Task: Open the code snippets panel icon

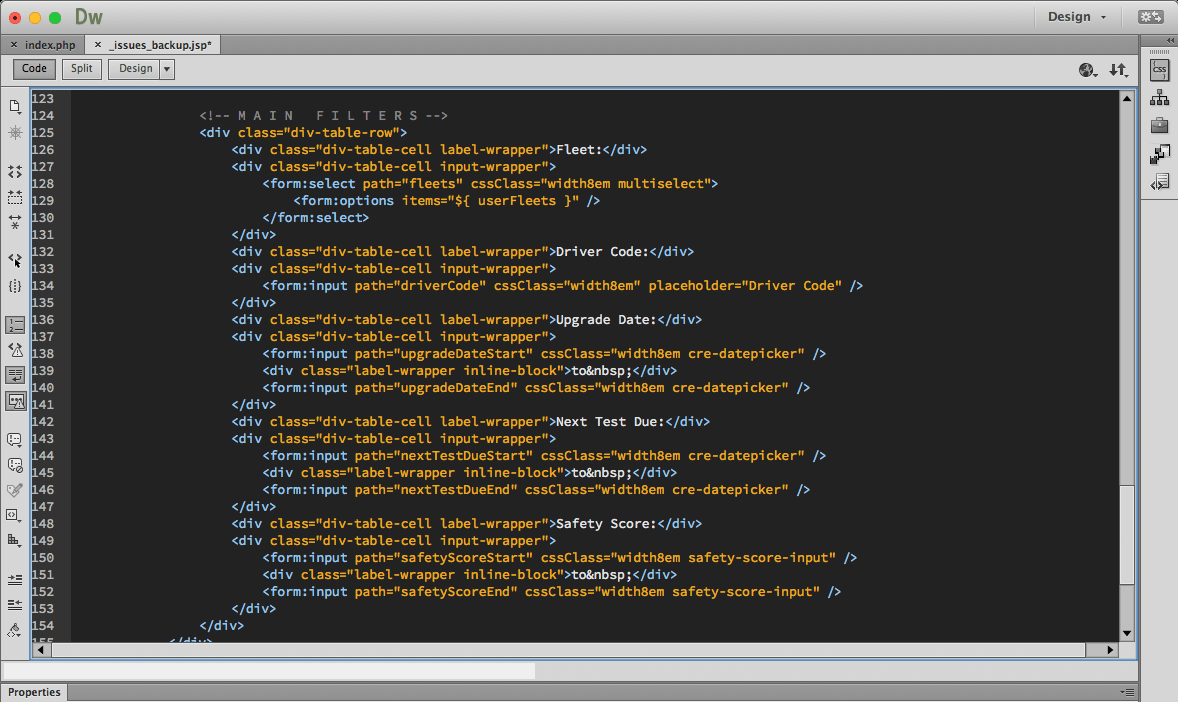Action: pos(1159,182)
